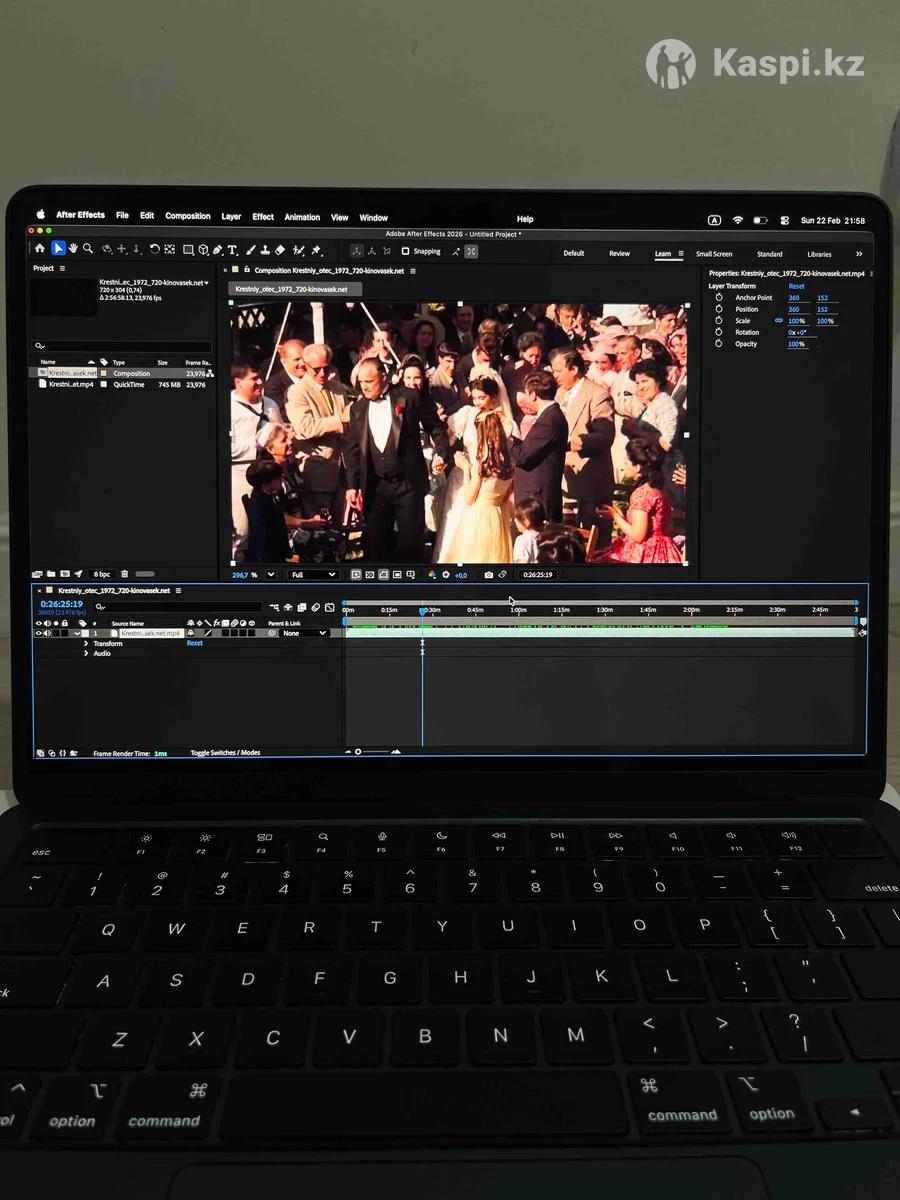Expand the Transform property group
900x1200 pixels.
tap(86, 644)
